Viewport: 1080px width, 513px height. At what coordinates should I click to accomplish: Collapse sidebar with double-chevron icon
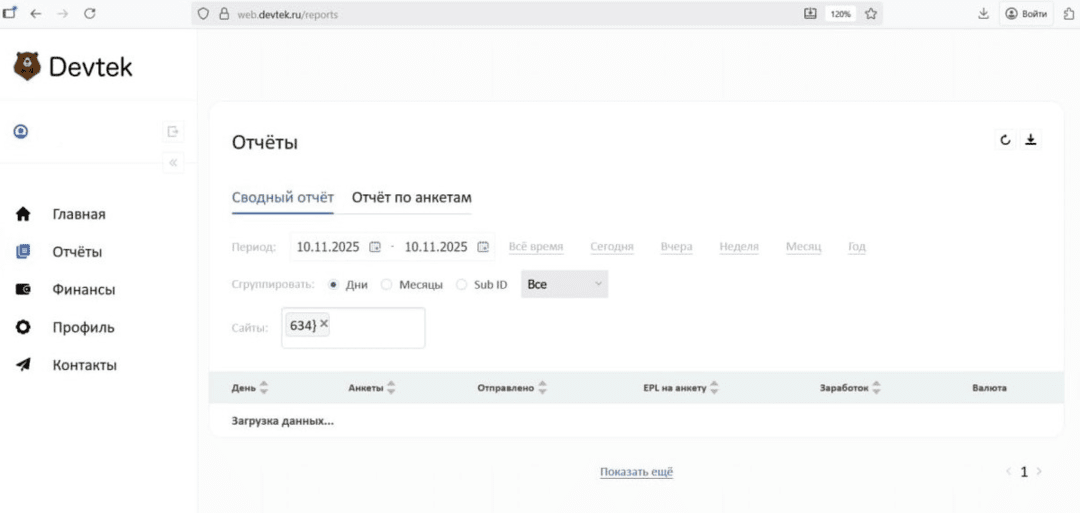[x=173, y=163]
